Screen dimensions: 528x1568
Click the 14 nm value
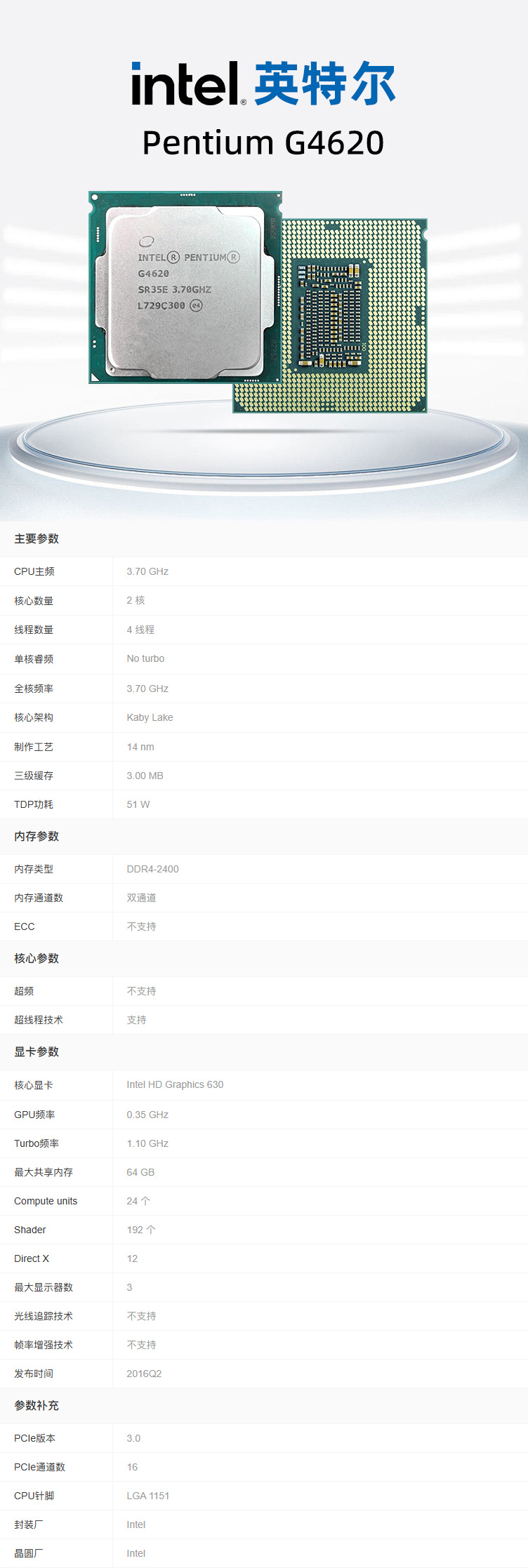tap(140, 747)
